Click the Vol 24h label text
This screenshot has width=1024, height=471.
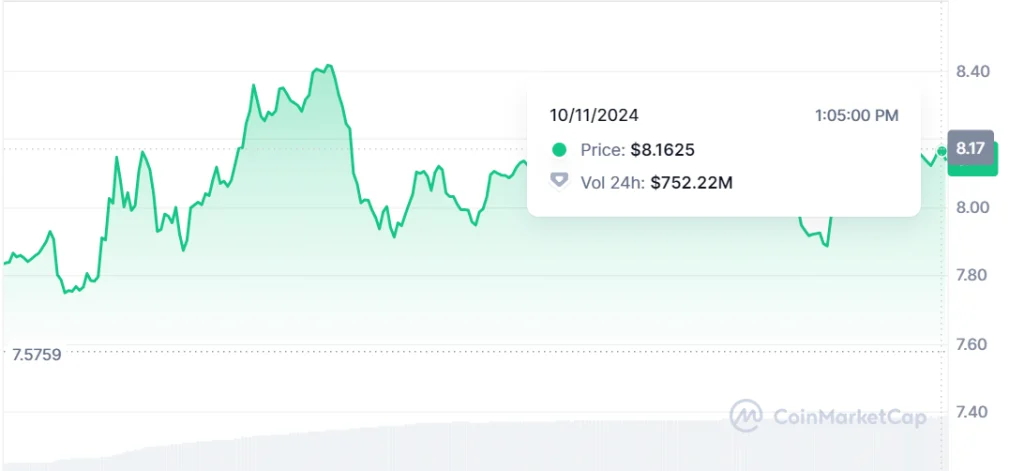point(611,182)
